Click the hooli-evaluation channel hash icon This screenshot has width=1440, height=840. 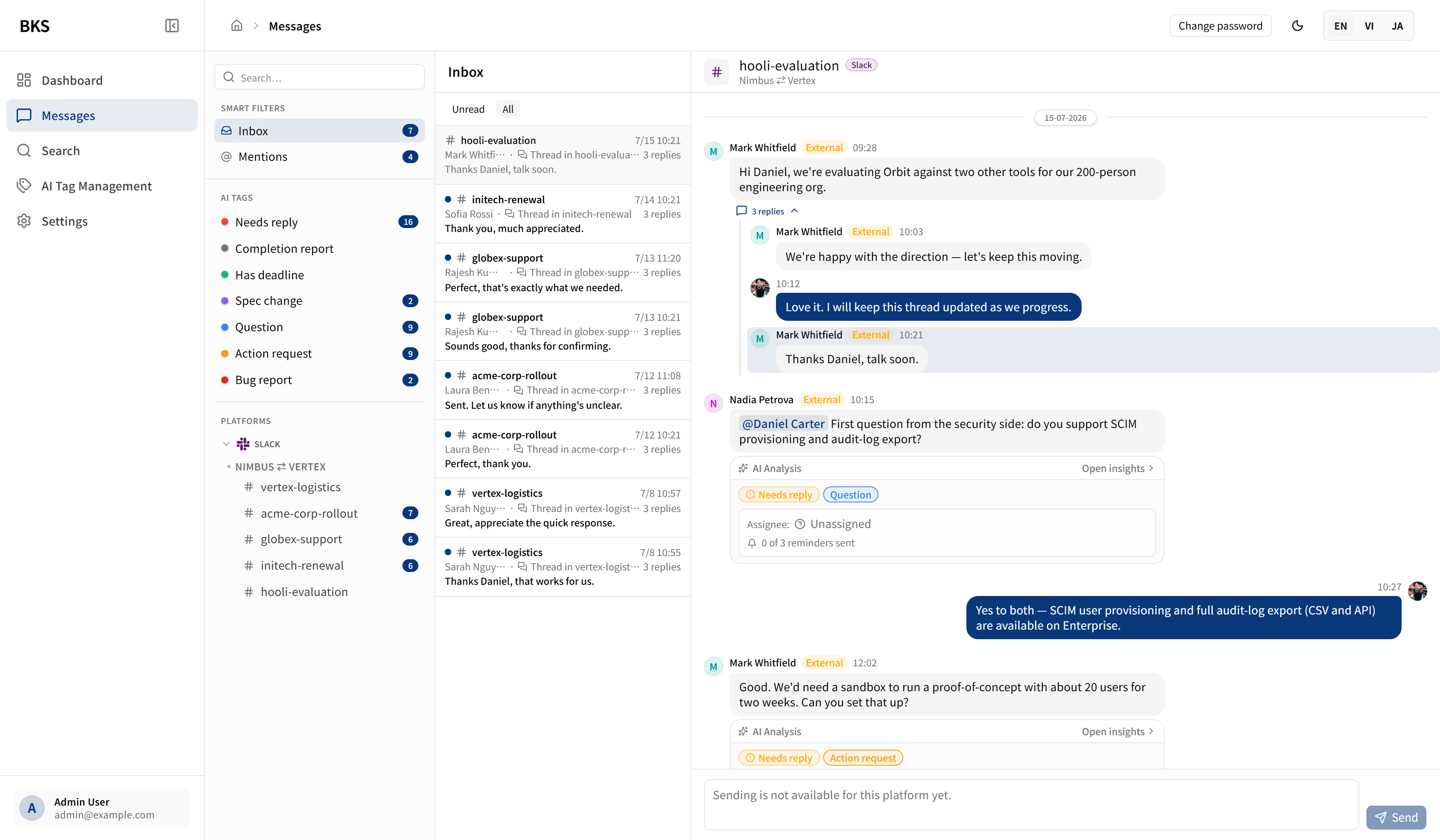point(716,72)
